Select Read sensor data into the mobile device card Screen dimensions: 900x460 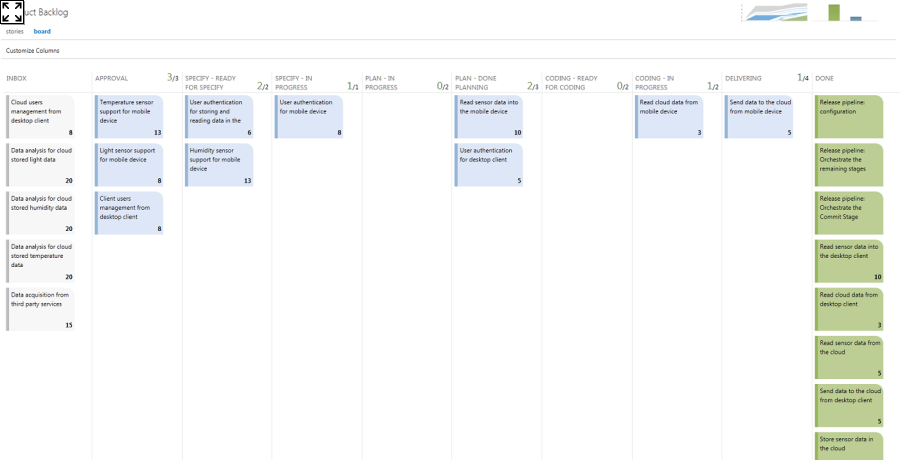(489, 117)
